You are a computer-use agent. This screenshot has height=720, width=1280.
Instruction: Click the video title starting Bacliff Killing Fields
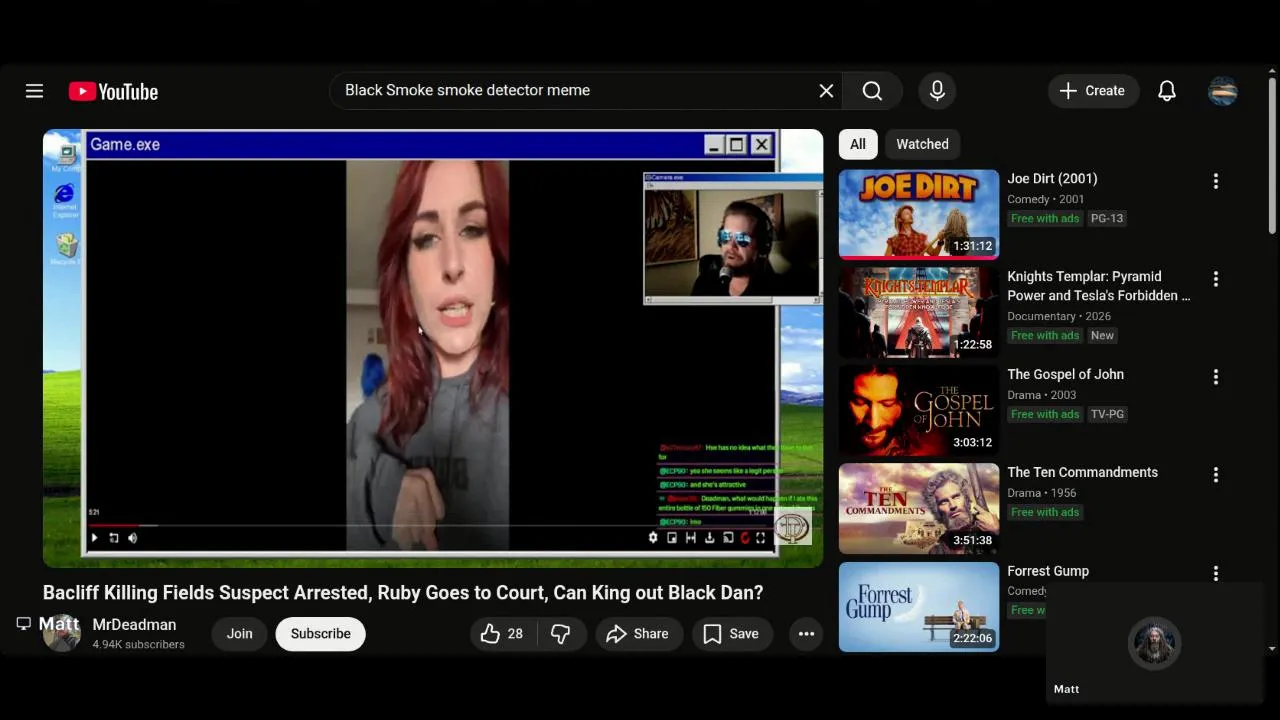pyautogui.click(x=403, y=593)
